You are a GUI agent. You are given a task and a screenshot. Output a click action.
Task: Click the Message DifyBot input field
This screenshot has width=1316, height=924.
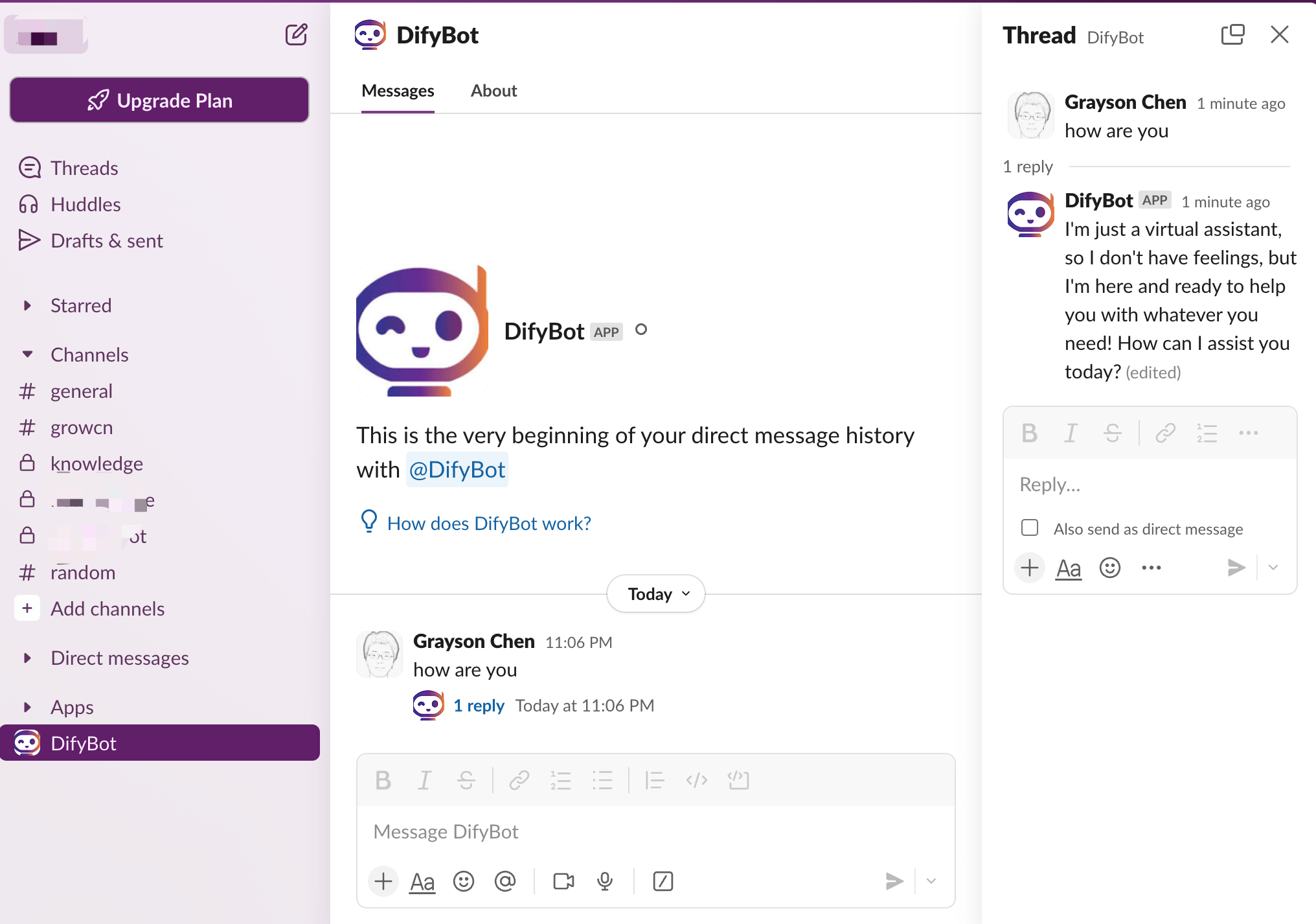pos(654,831)
